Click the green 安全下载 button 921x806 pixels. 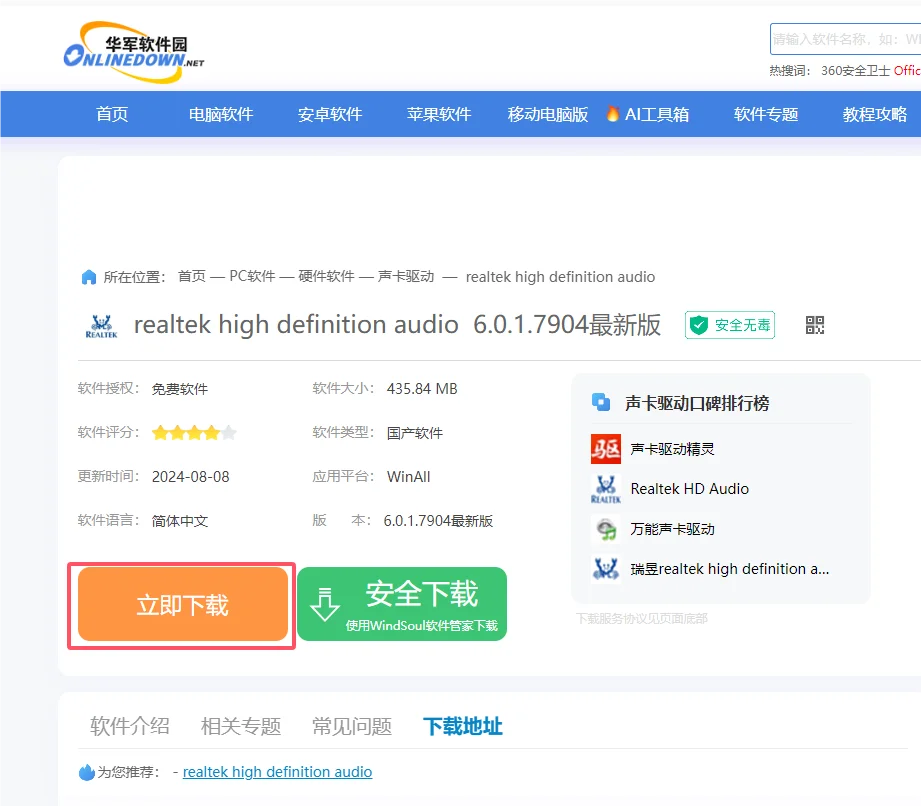coord(402,604)
